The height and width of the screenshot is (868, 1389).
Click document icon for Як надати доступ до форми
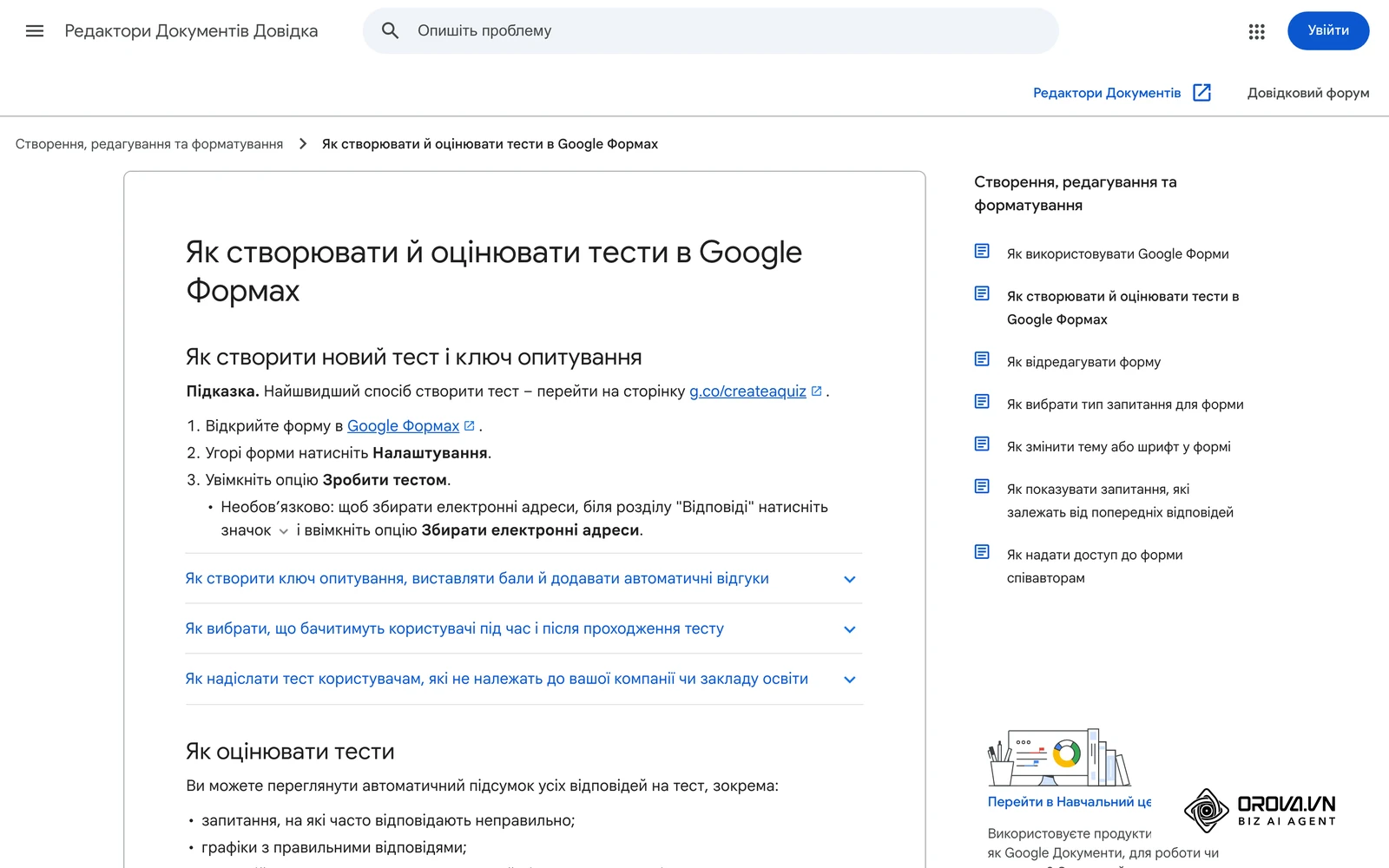click(x=982, y=552)
